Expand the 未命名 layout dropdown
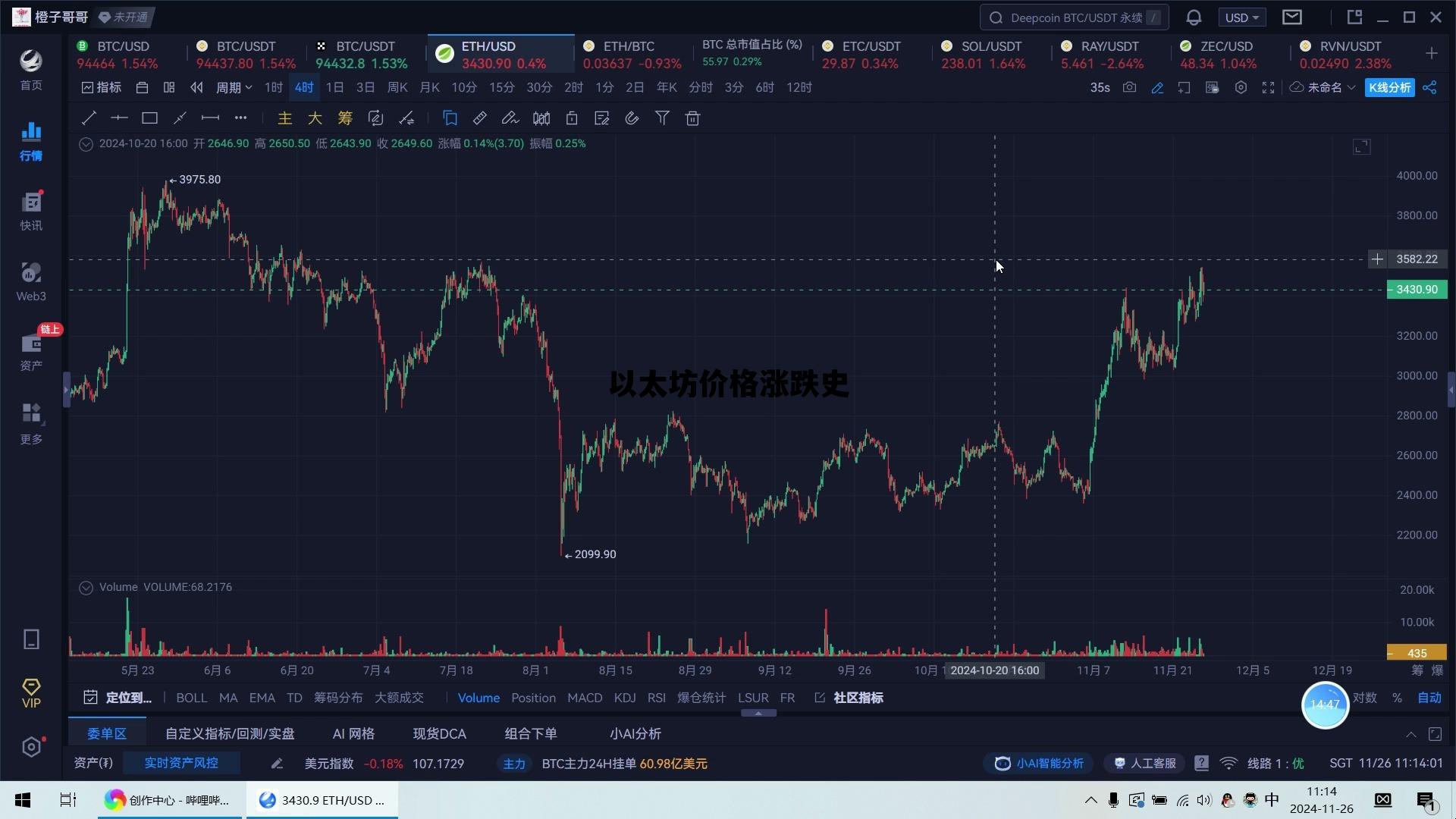The height and width of the screenshot is (819, 1456). [1323, 88]
